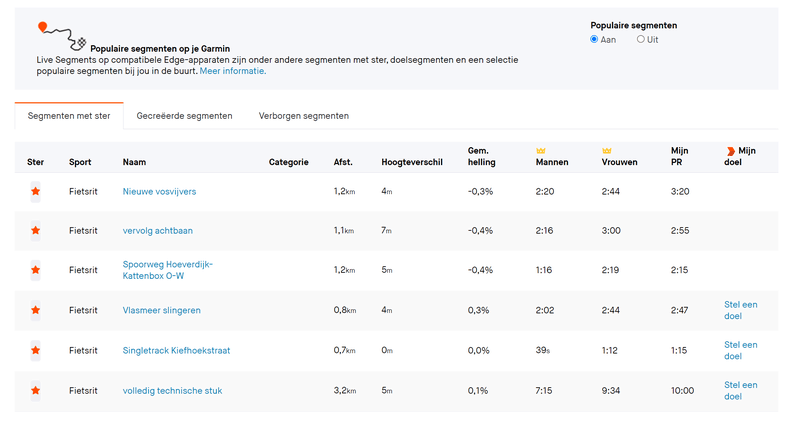Unstar the vervolg achtbaan segment

pos(36,231)
